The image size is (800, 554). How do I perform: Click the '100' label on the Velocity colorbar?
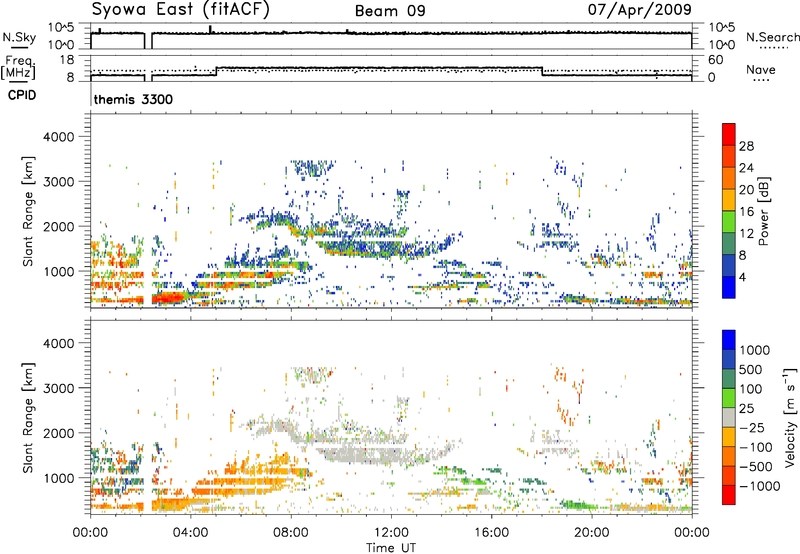coord(751,389)
